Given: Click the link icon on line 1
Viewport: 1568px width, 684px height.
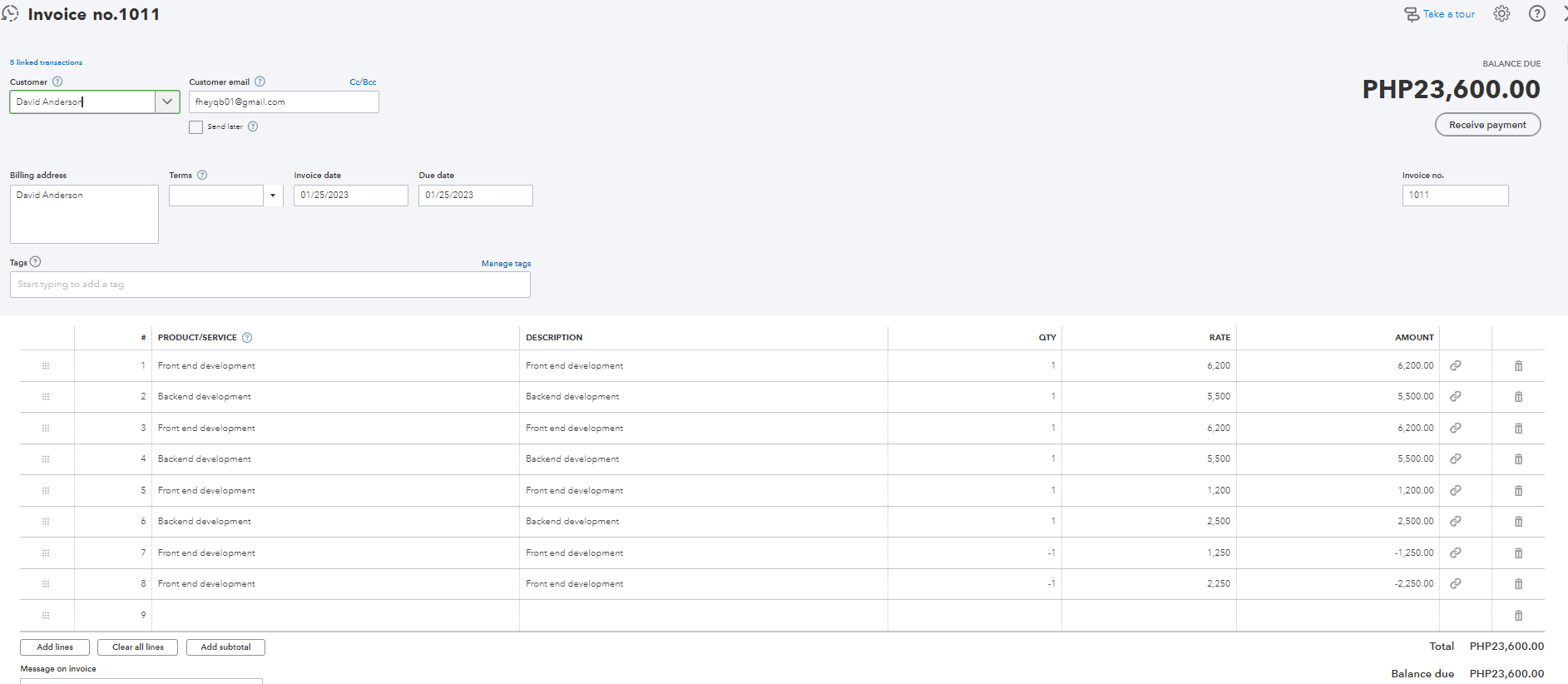Looking at the screenshot, I should pos(1456,365).
